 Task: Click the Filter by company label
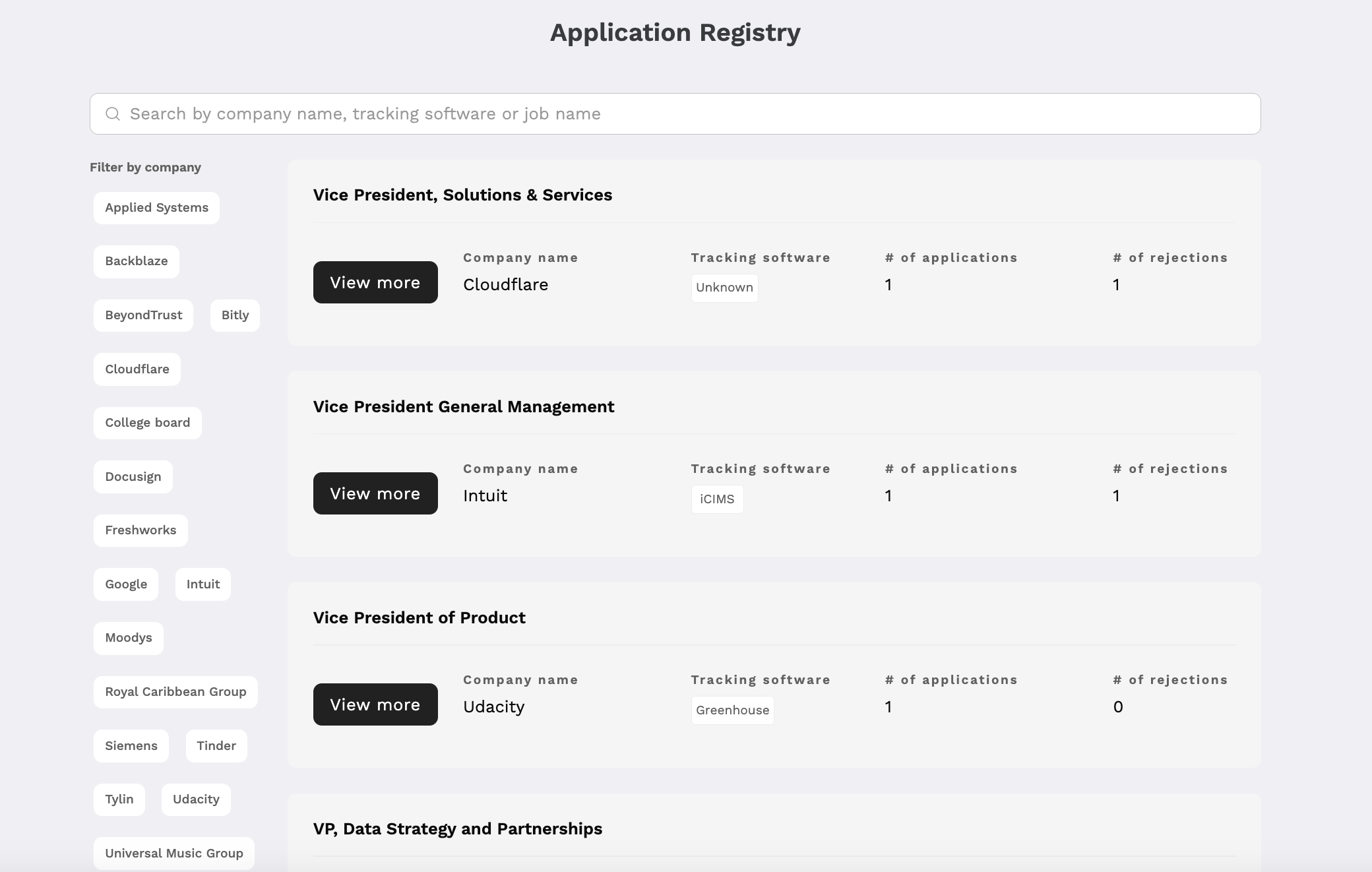145,168
